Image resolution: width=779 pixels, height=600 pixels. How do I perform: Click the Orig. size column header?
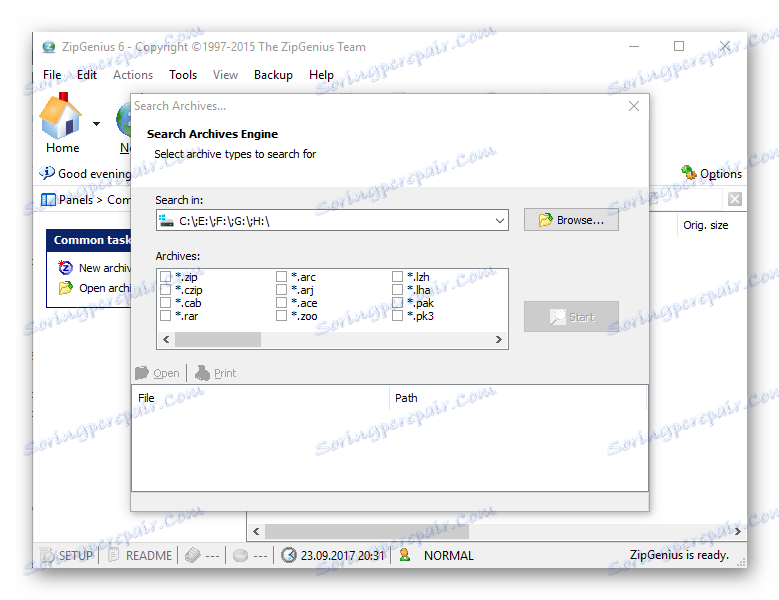pyautogui.click(x=710, y=225)
